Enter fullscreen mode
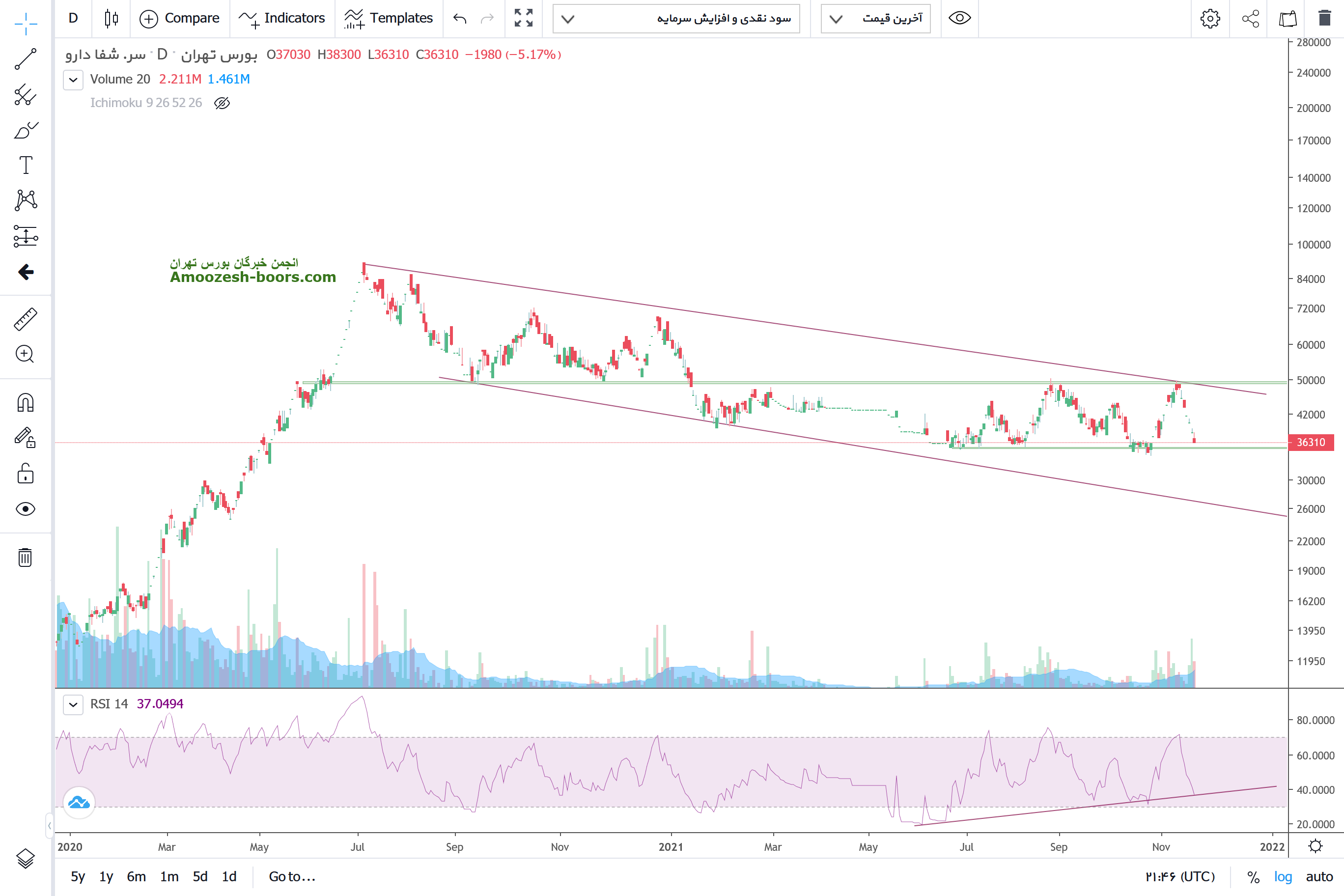Image resolution: width=1344 pixels, height=896 pixels. (x=523, y=18)
